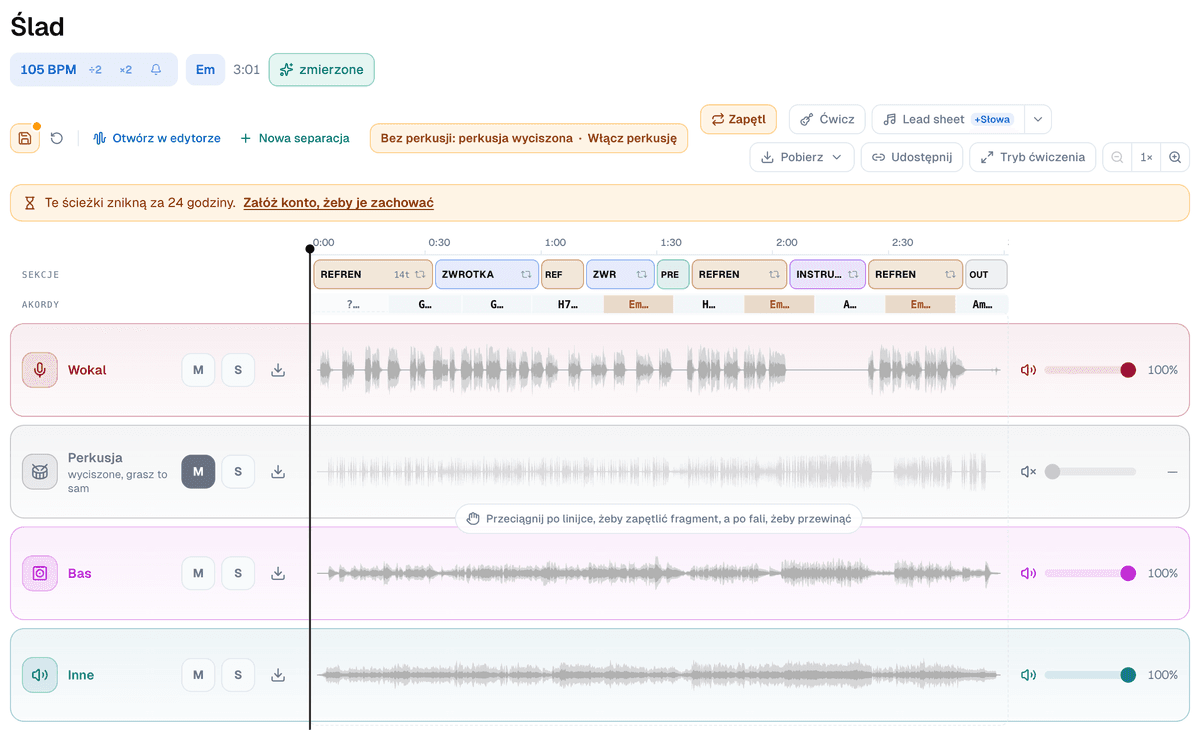Select the PRE section chip
The width and height of the screenshot is (1200, 732).
tap(673, 274)
